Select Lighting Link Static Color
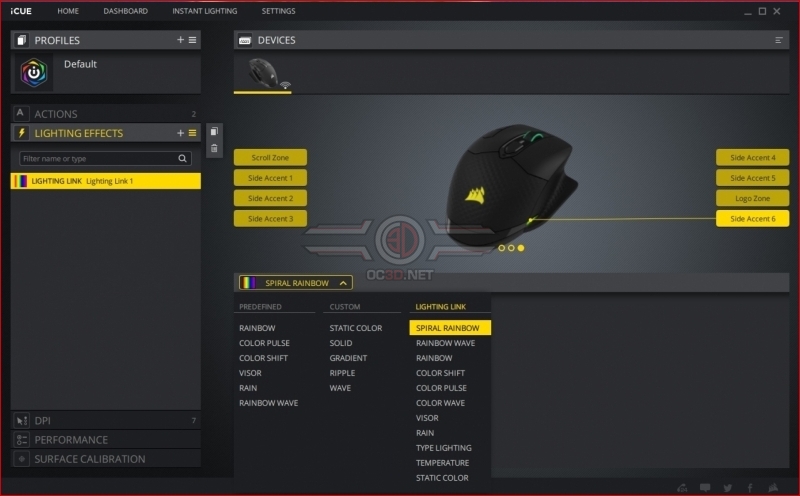 click(x=442, y=478)
